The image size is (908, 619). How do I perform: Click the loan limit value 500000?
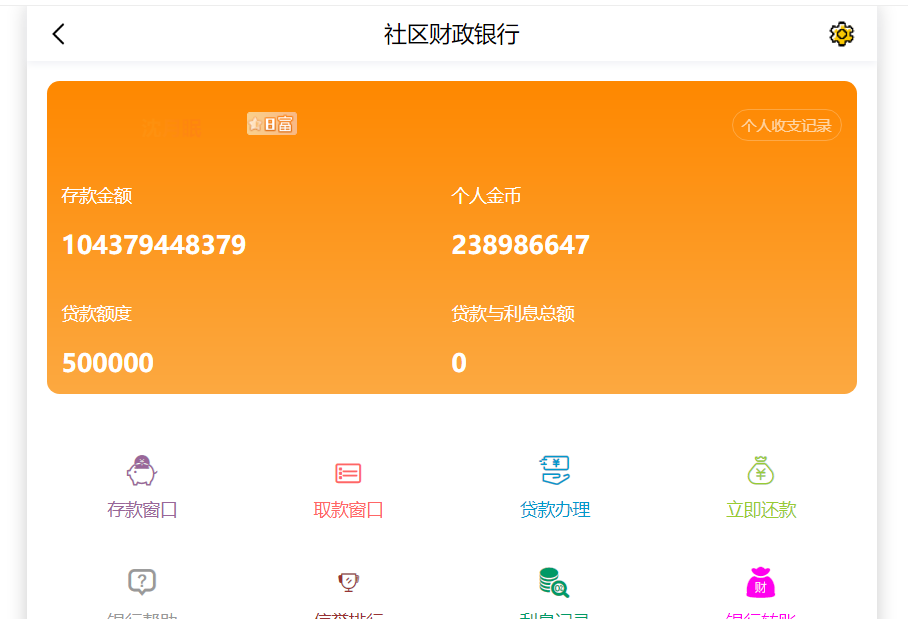point(108,363)
